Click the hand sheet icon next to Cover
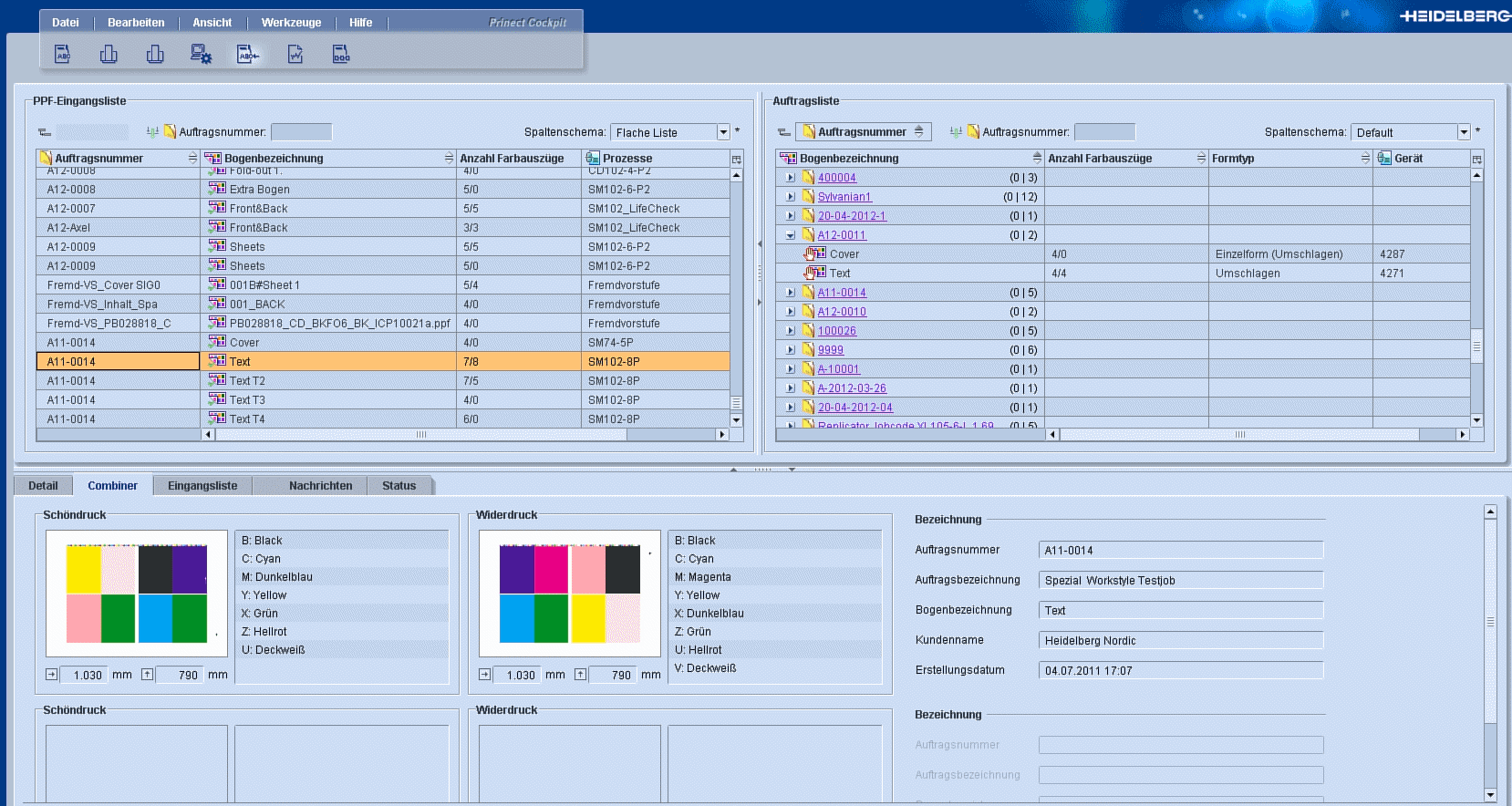Image resolution: width=1512 pixels, height=806 pixels. coord(814,254)
